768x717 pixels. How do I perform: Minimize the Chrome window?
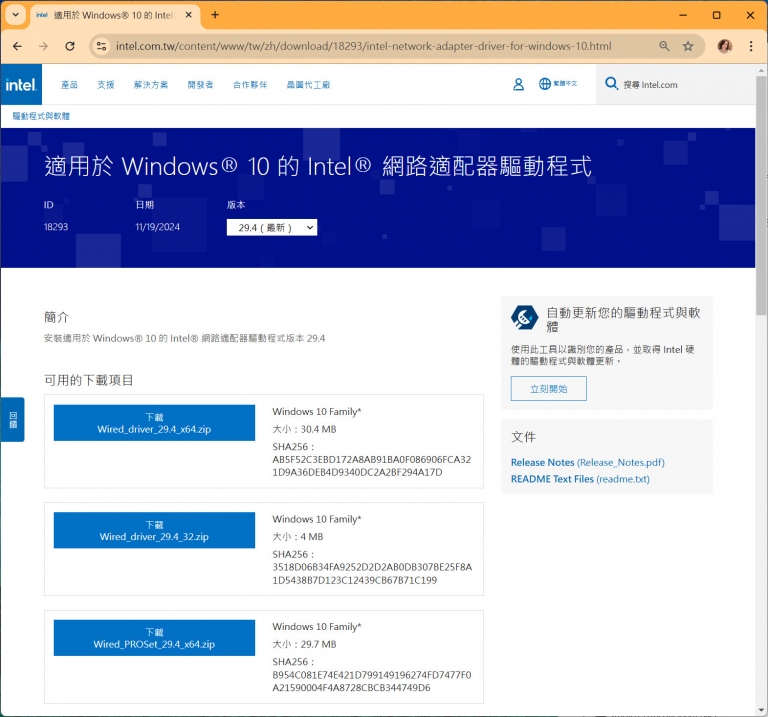click(x=683, y=15)
